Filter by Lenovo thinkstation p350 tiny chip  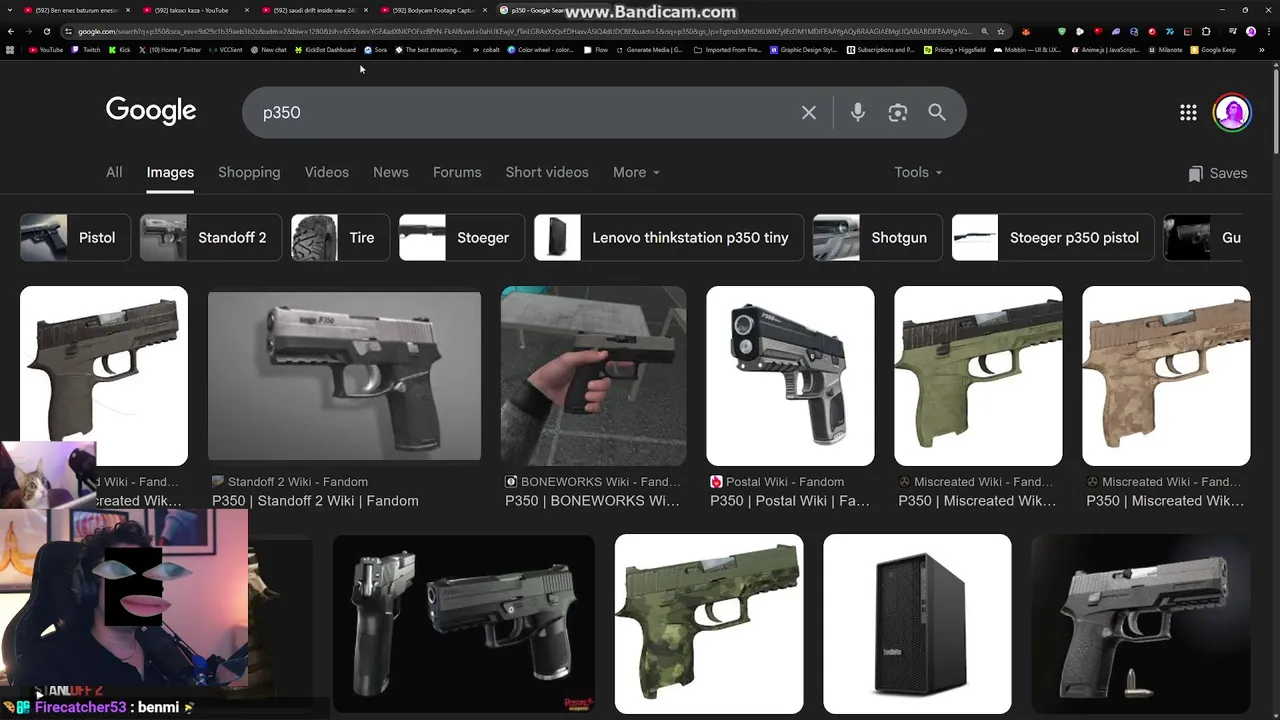[669, 238]
